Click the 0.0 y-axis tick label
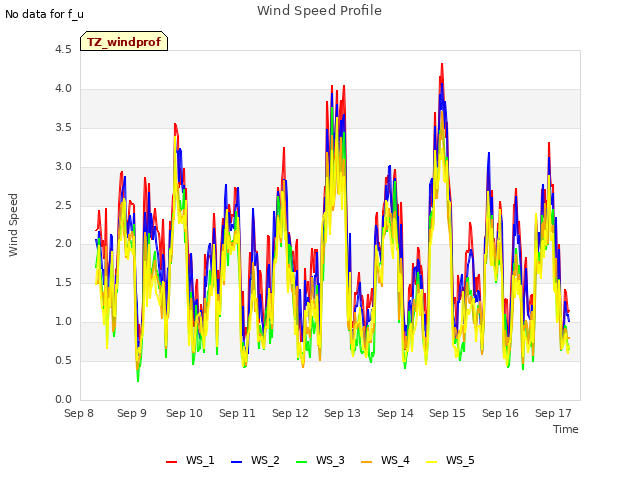 pyautogui.click(x=63, y=400)
